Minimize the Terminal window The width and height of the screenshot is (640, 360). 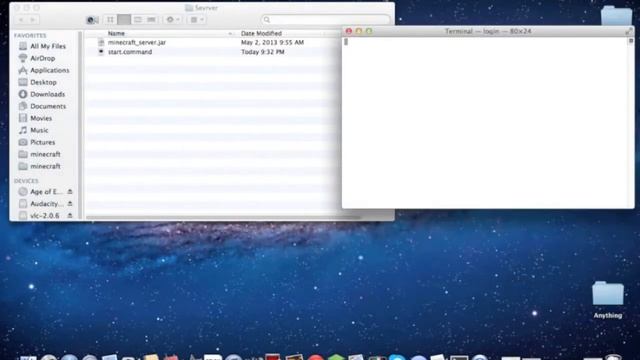(359, 31)
